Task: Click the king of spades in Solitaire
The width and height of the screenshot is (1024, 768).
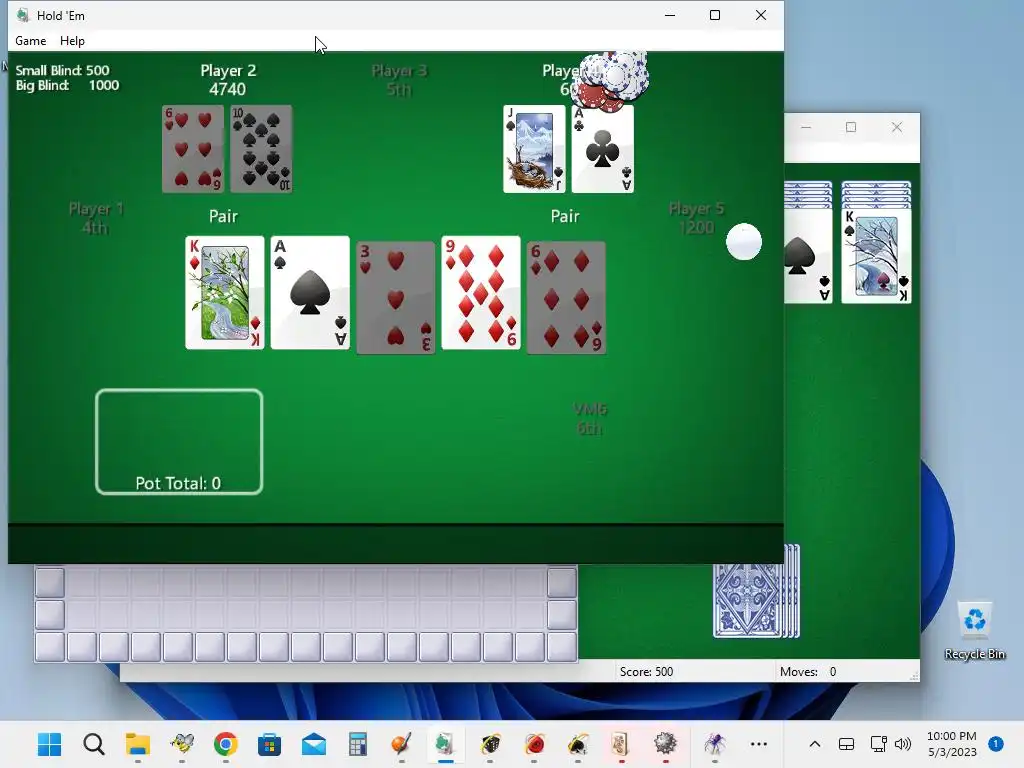Action: pos(876,255)
